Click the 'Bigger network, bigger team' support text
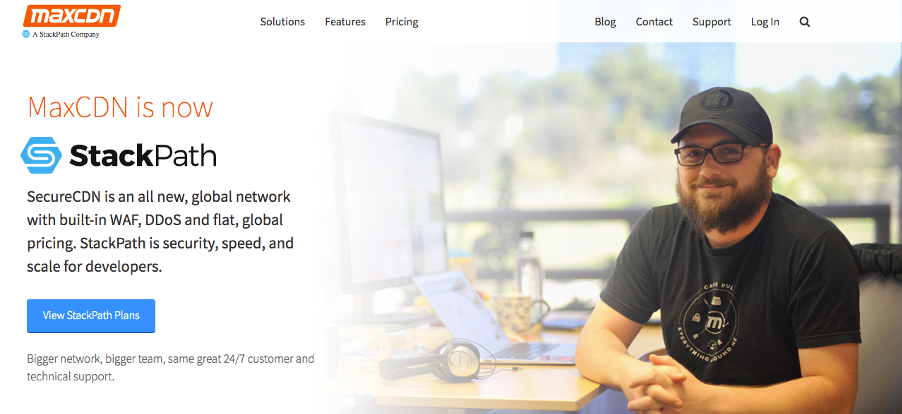902x414 pixels. (170, 368)
